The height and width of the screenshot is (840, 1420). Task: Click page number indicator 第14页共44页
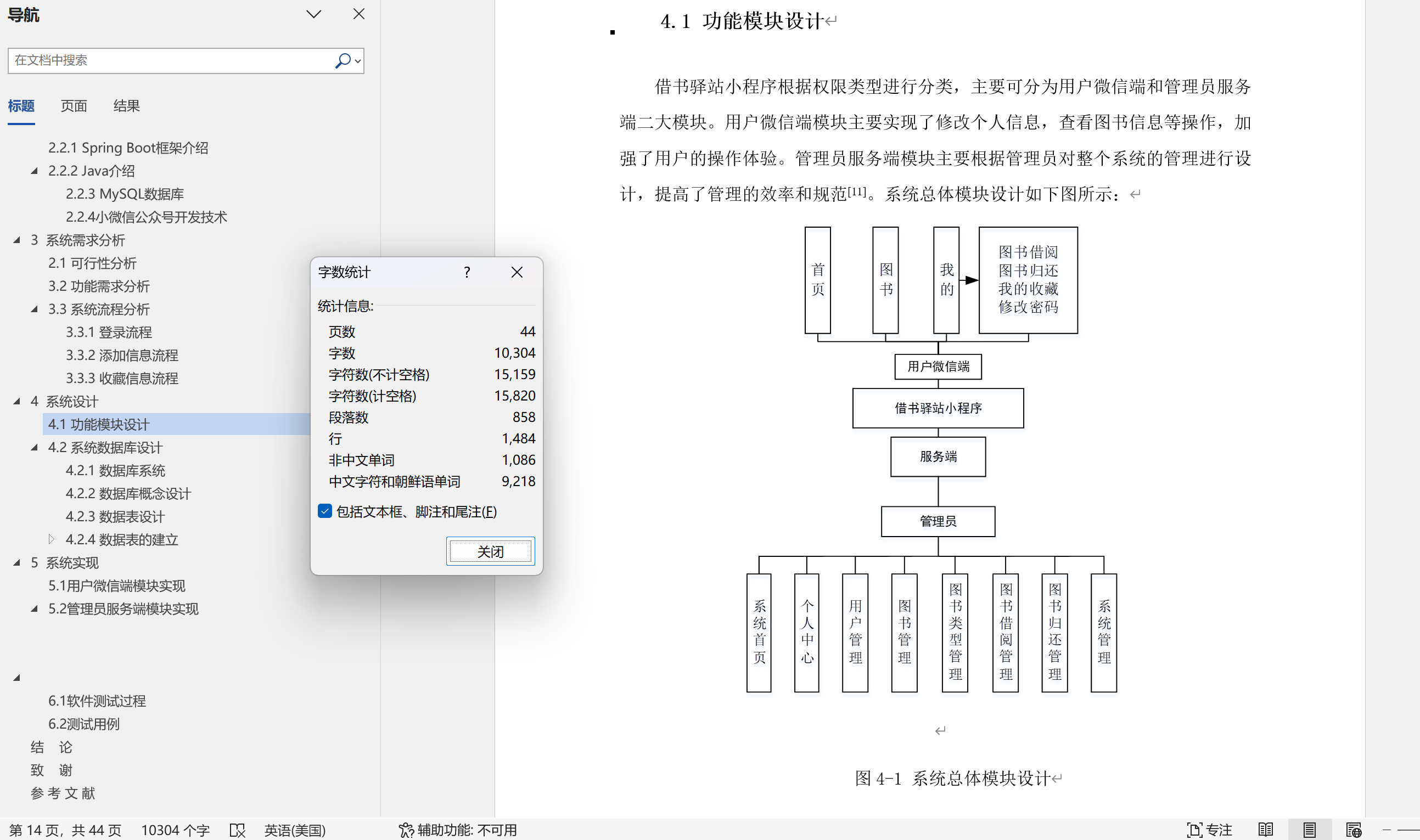65,830
